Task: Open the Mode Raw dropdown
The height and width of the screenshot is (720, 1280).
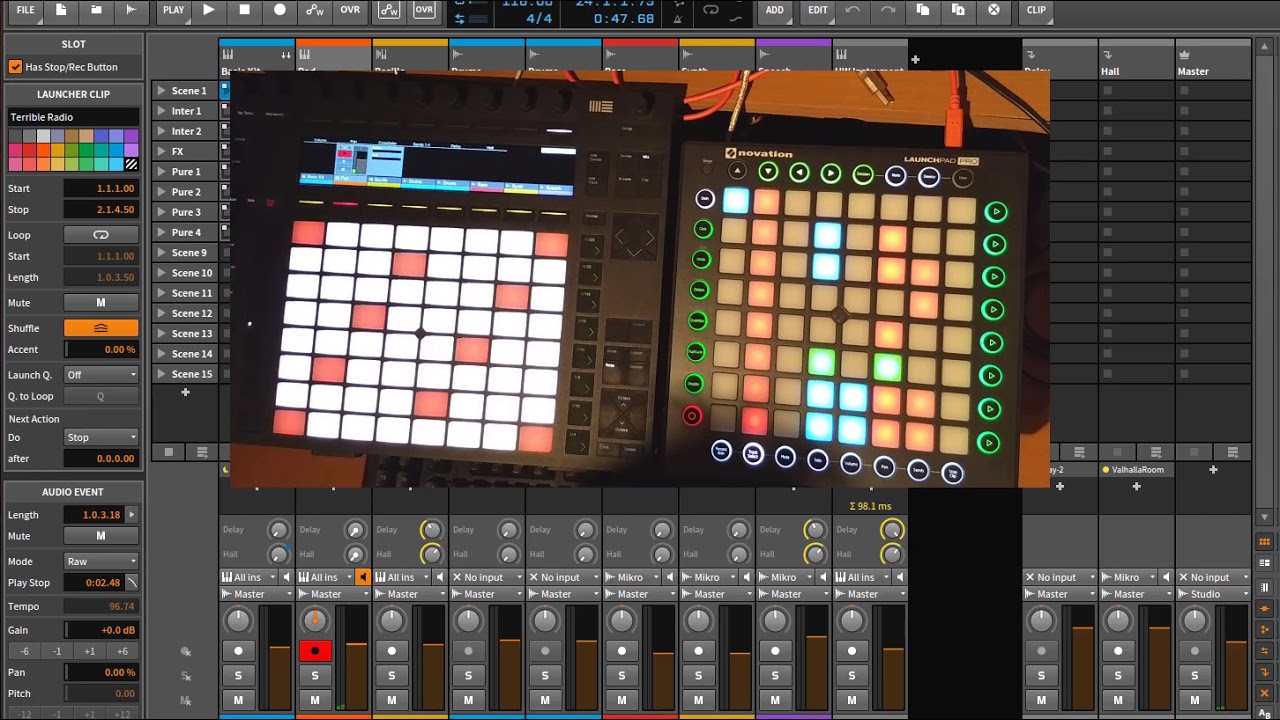Action: pyautogui.click(x=101, y=561)
